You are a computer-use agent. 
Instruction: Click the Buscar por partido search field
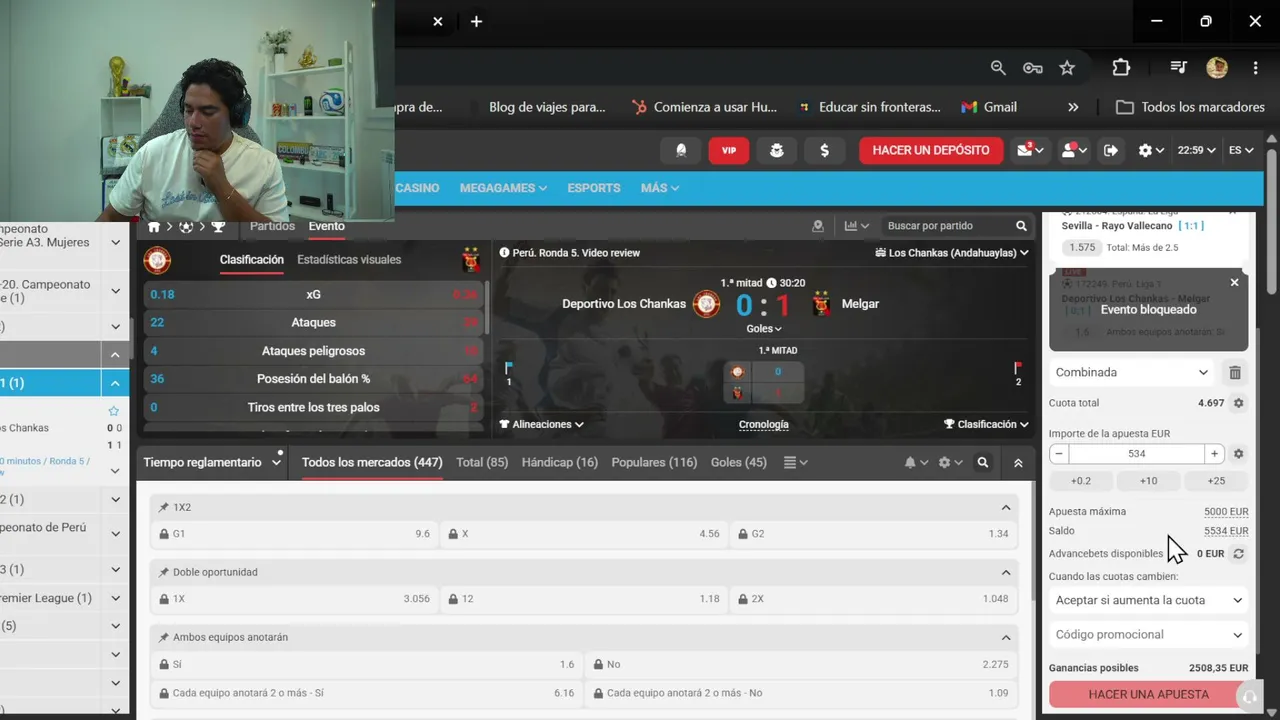944,226
